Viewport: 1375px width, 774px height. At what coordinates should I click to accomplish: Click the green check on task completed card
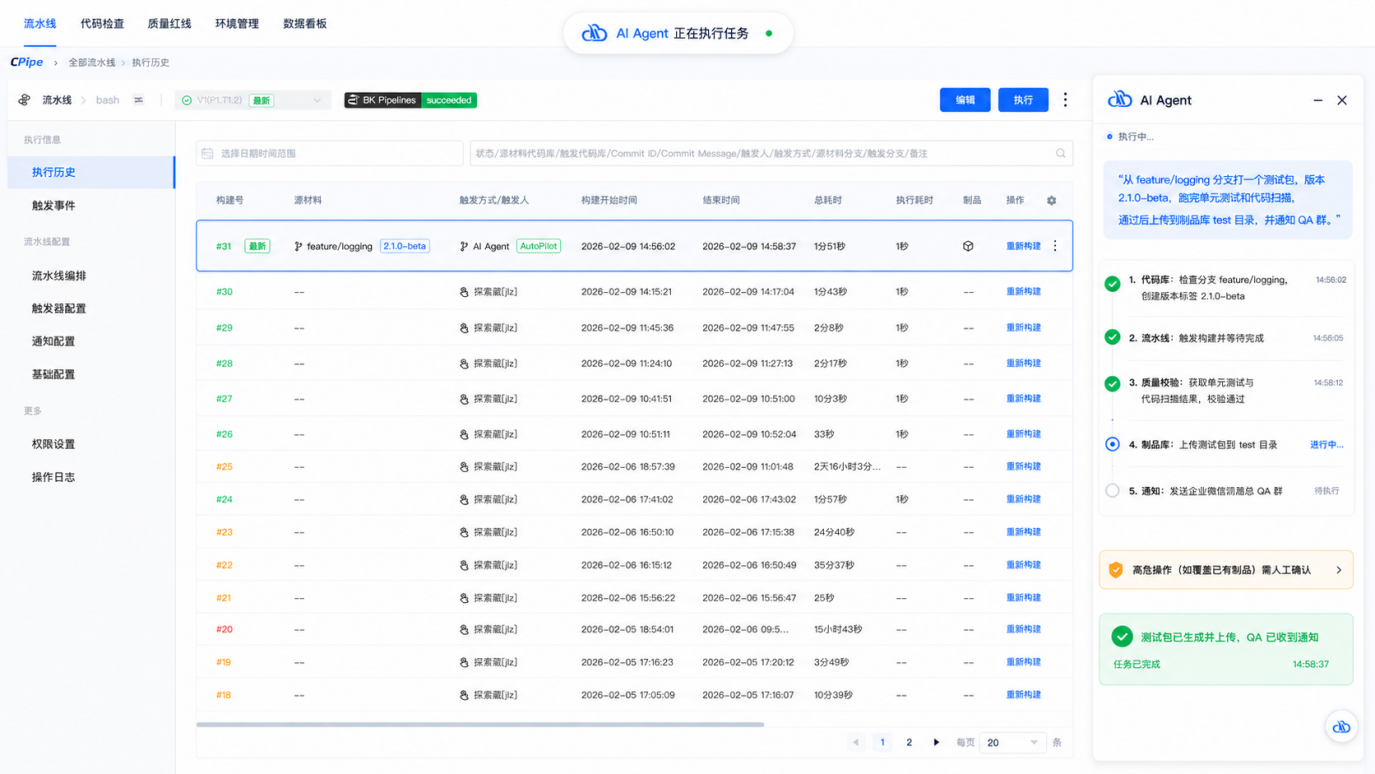point(1122,636)
